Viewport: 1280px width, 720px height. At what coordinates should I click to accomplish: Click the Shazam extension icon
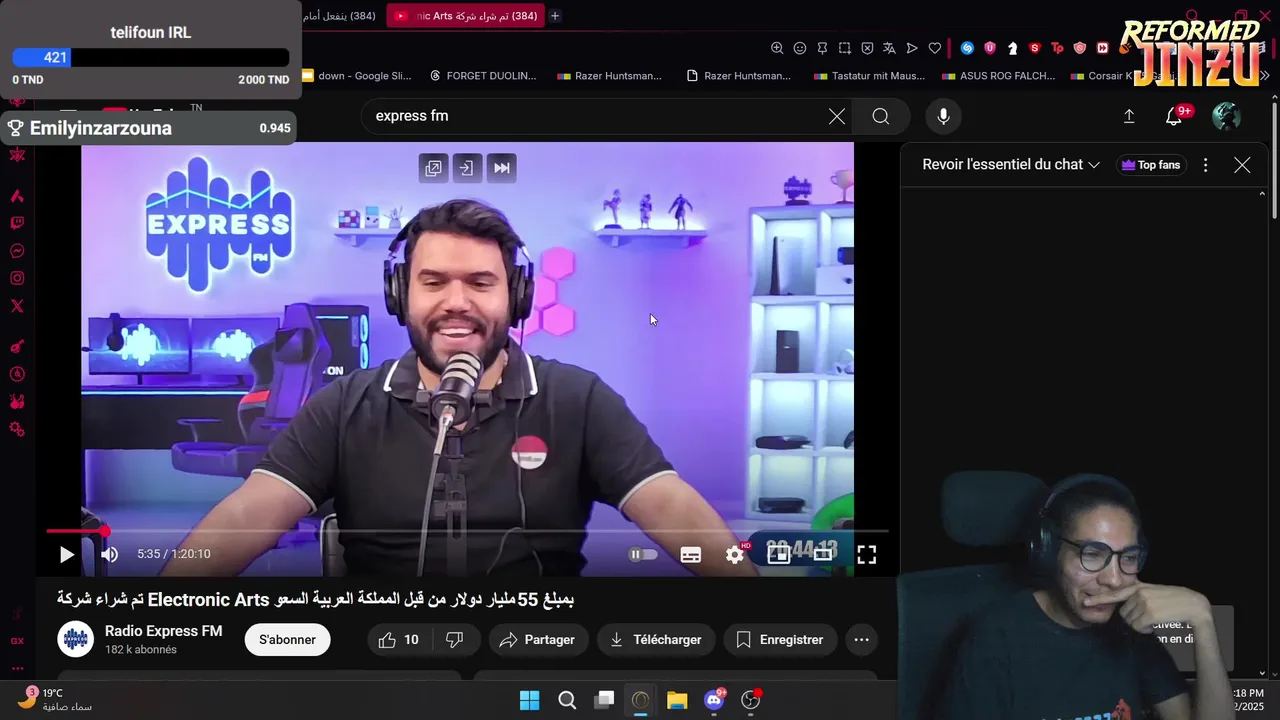click(x=967, y=48)
